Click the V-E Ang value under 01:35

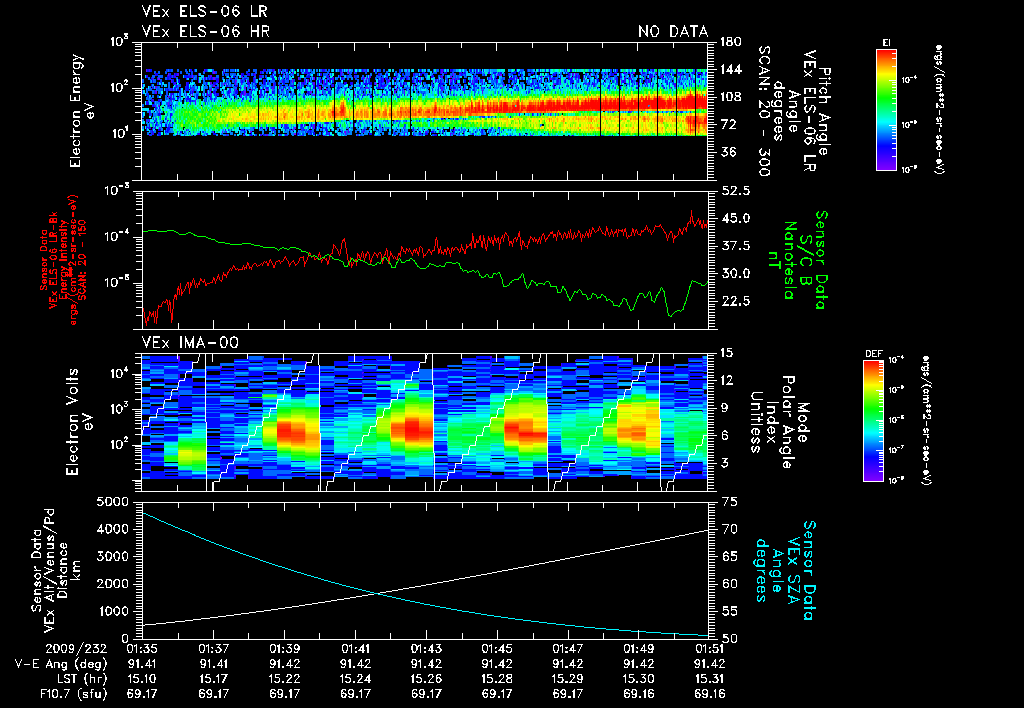[142, 664]
